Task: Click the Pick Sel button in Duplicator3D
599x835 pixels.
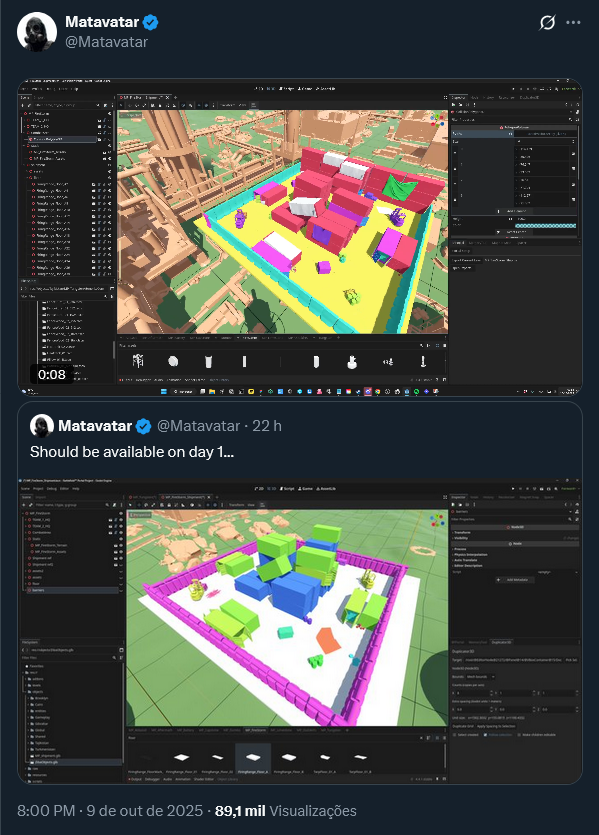Action: [571, 660]
